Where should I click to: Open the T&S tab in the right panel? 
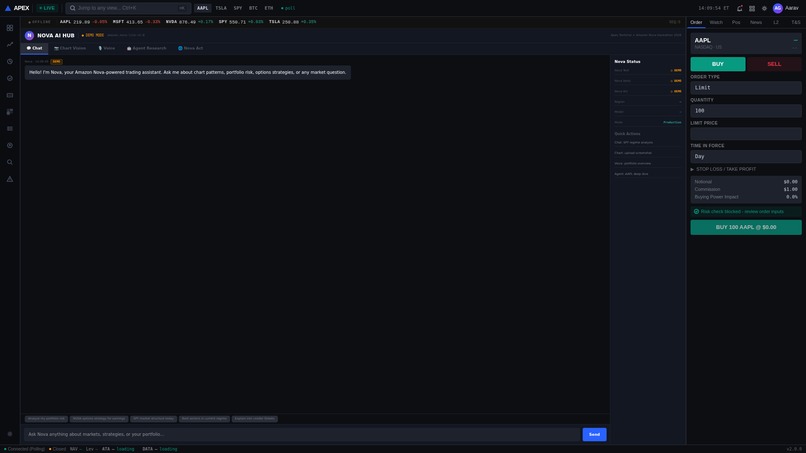point(796,23)
